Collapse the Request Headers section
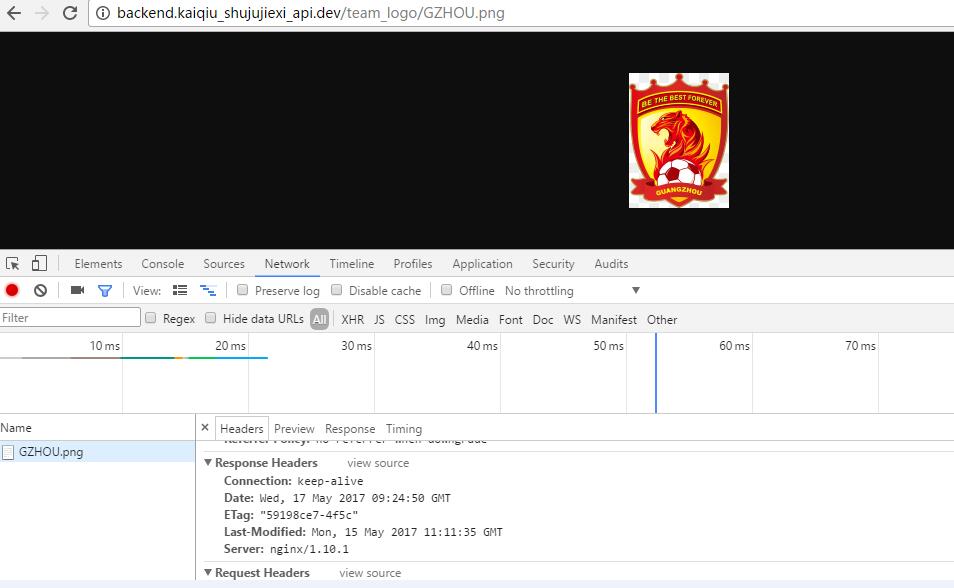The image size is (954, 588). [208, 573]
